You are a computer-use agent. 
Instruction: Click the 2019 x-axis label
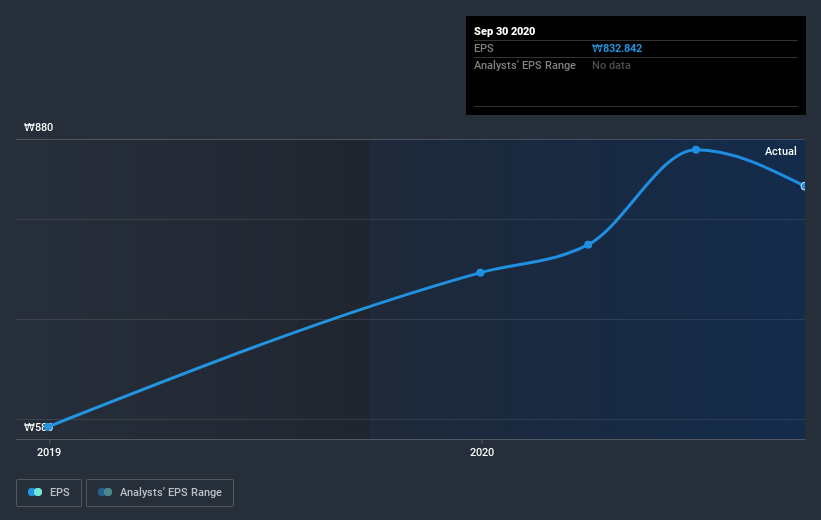(x=49, y=452)
